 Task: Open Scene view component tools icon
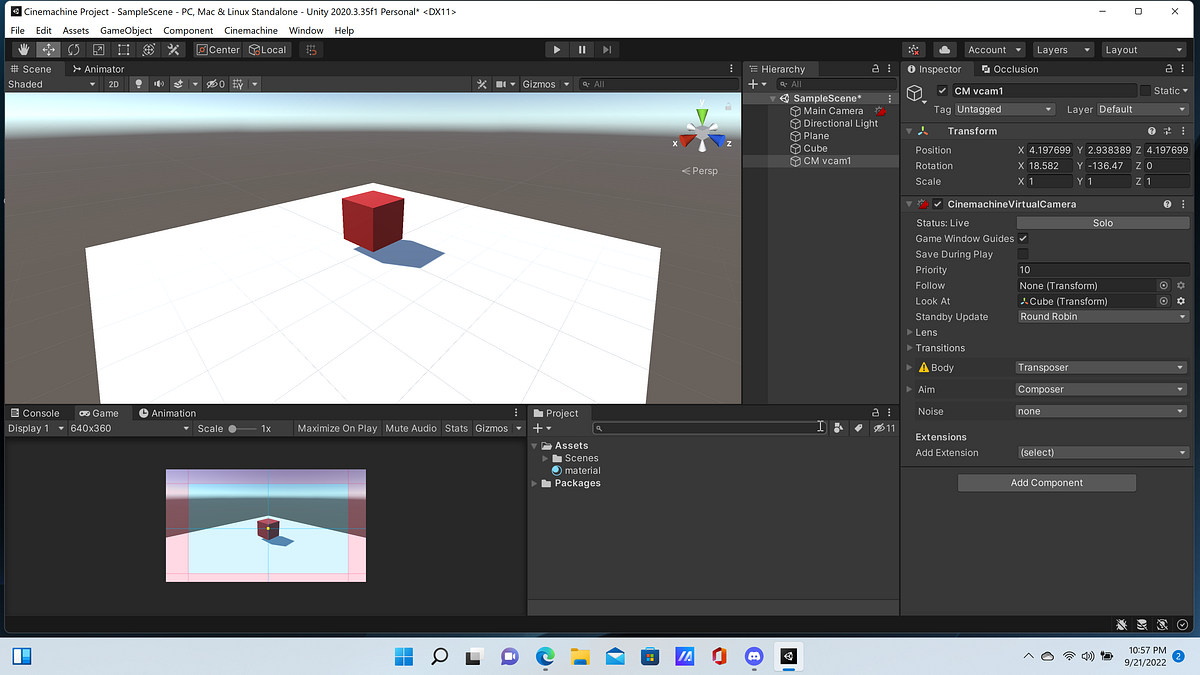[481, 84]
